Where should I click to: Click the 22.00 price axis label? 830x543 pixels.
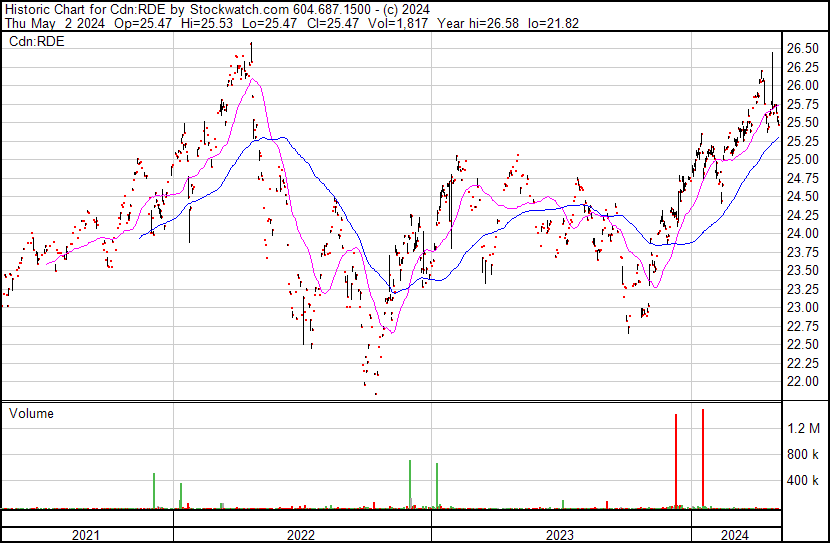(x=803, y=381)
